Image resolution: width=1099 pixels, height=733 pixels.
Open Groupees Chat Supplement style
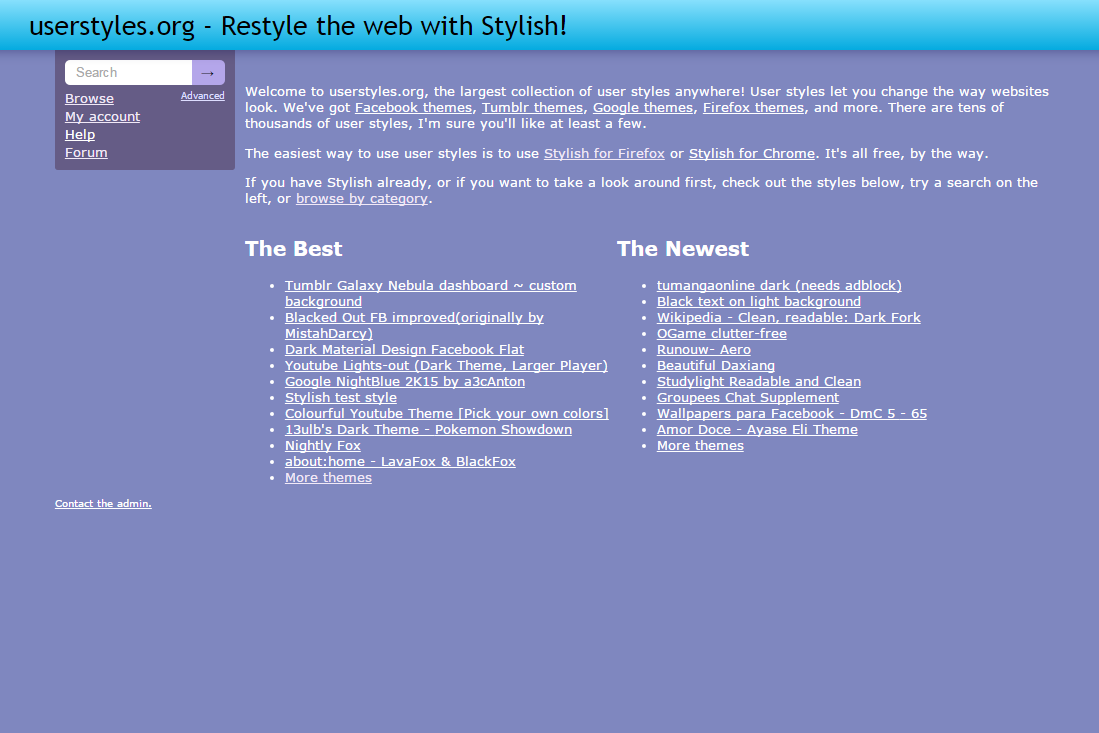click(748, 398)
